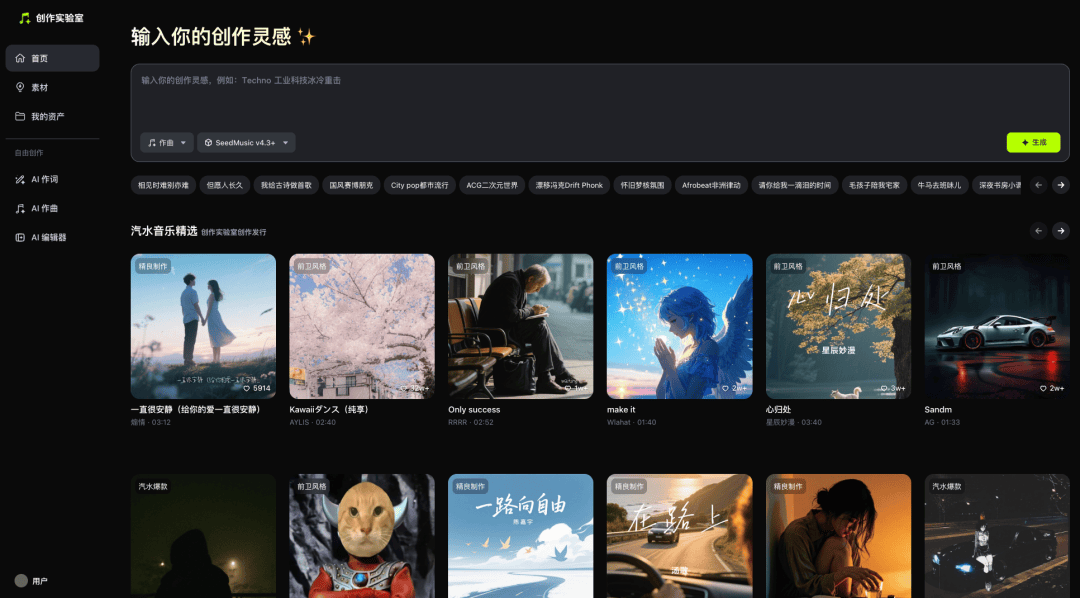Expand the SeedMusic v4.3+ model selector
Screen dimensions: 1080x598
(x=246, y=143)
